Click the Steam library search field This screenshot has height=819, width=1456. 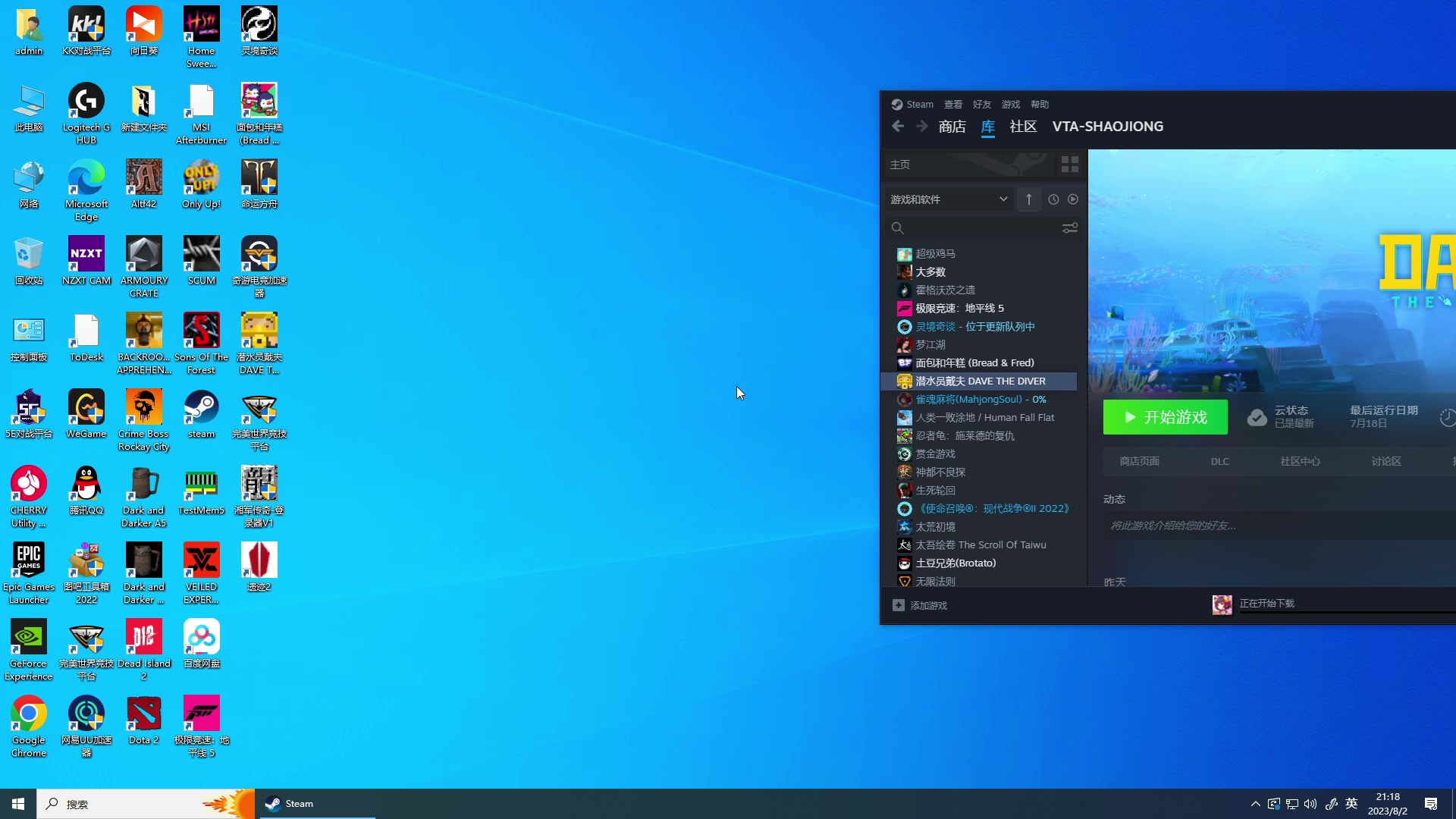973,227
